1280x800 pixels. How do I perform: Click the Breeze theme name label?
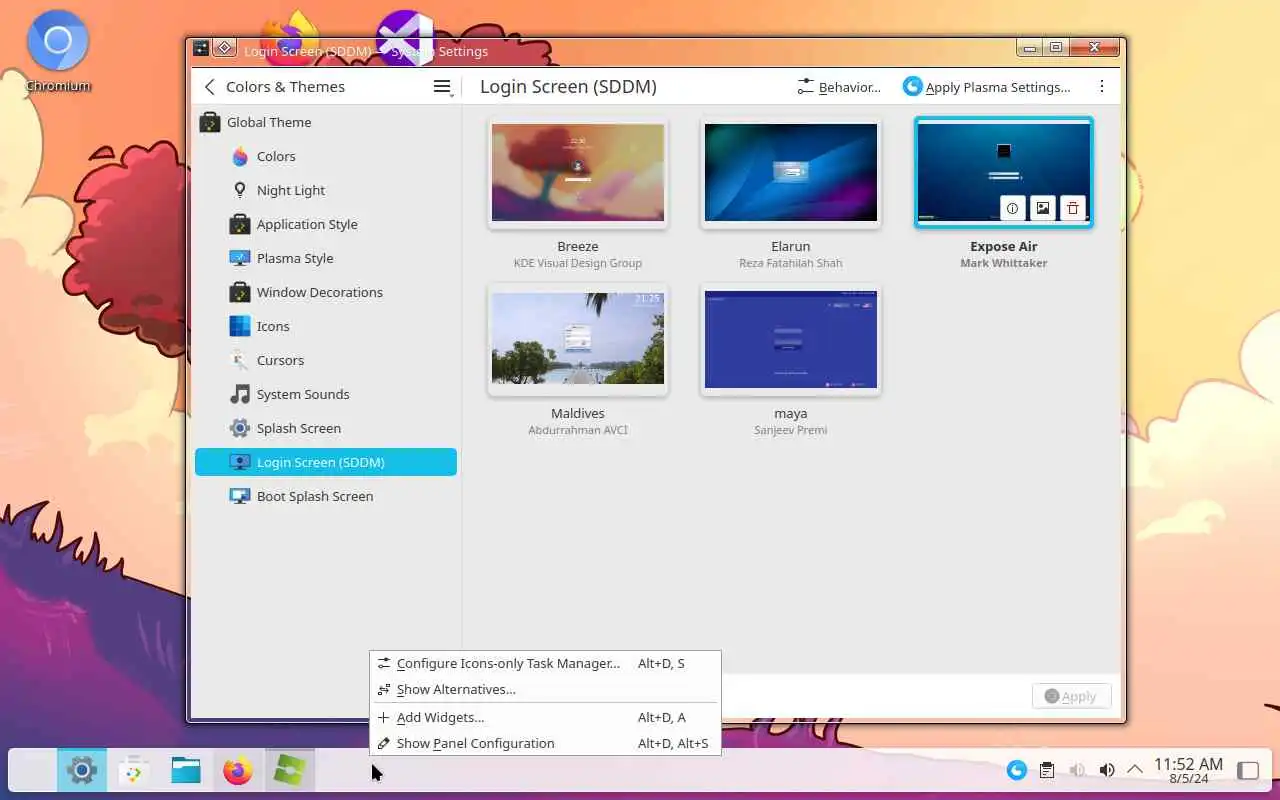(x=578, y=246)
